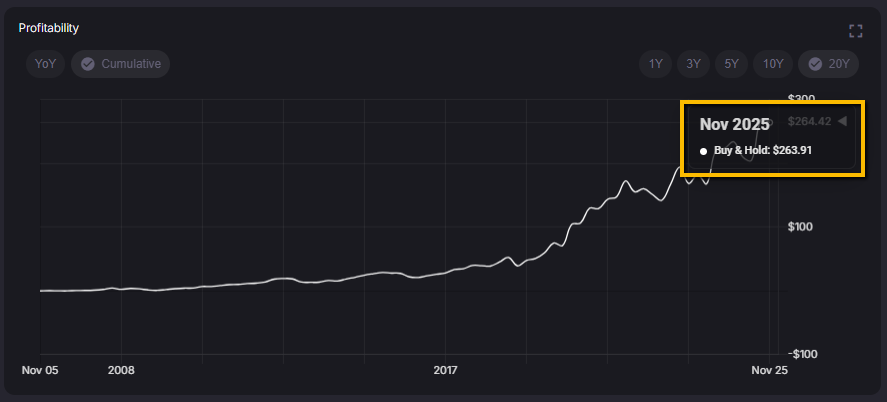This screenshot has height=402, width=887.
Task: Switch to the YoY view
Action: pos(45,64)
